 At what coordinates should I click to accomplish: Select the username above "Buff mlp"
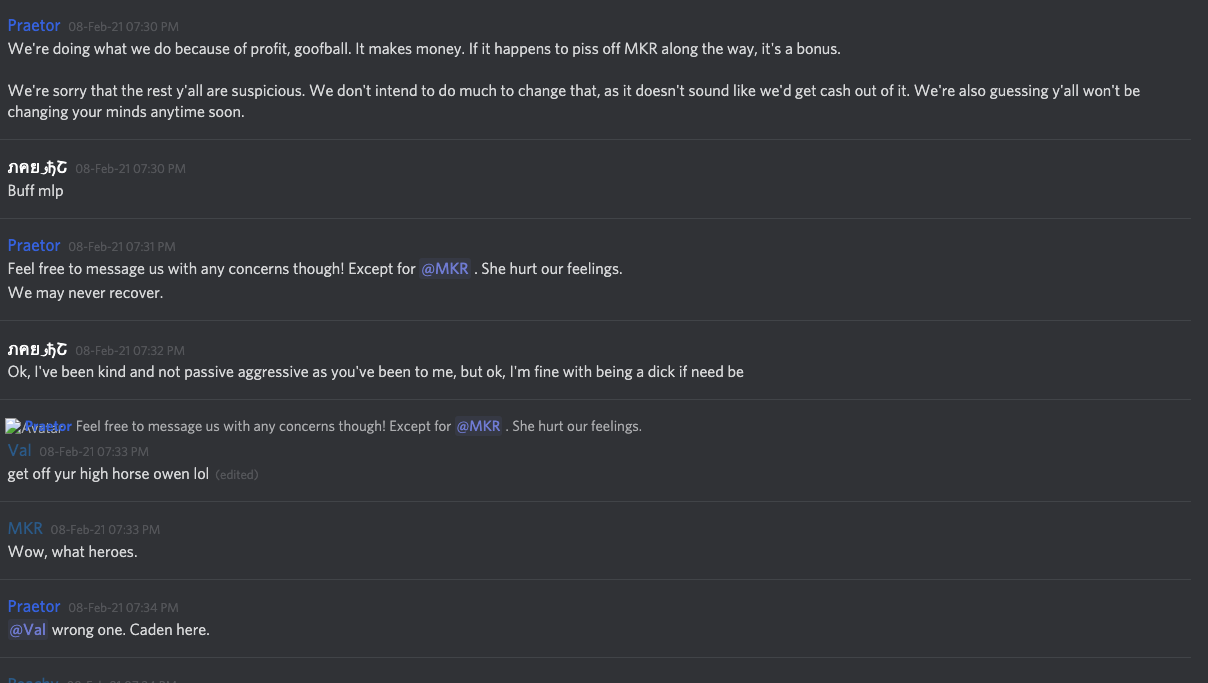point(37,168)
